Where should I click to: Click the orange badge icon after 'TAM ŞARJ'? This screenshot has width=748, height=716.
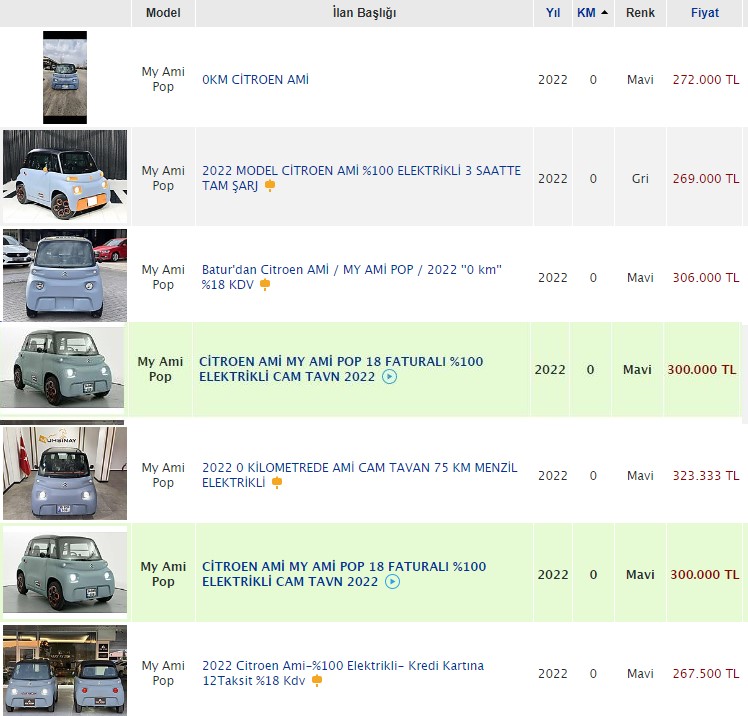click(x=270, y=186)
